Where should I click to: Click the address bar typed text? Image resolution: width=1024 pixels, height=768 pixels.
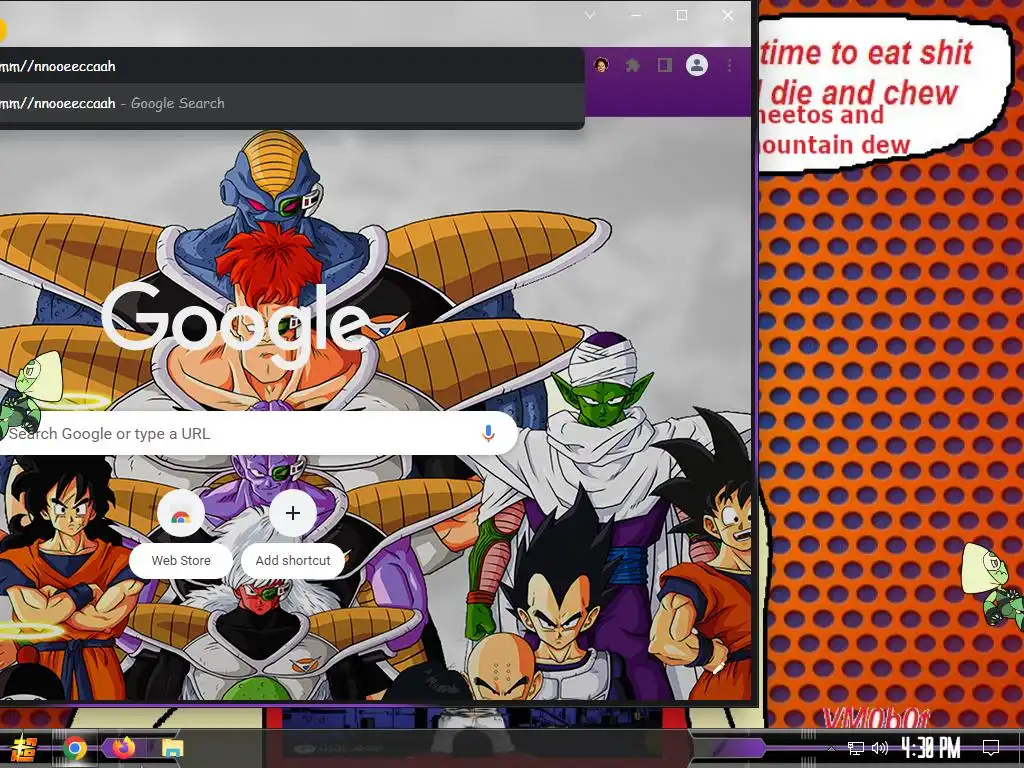[57, 66]
